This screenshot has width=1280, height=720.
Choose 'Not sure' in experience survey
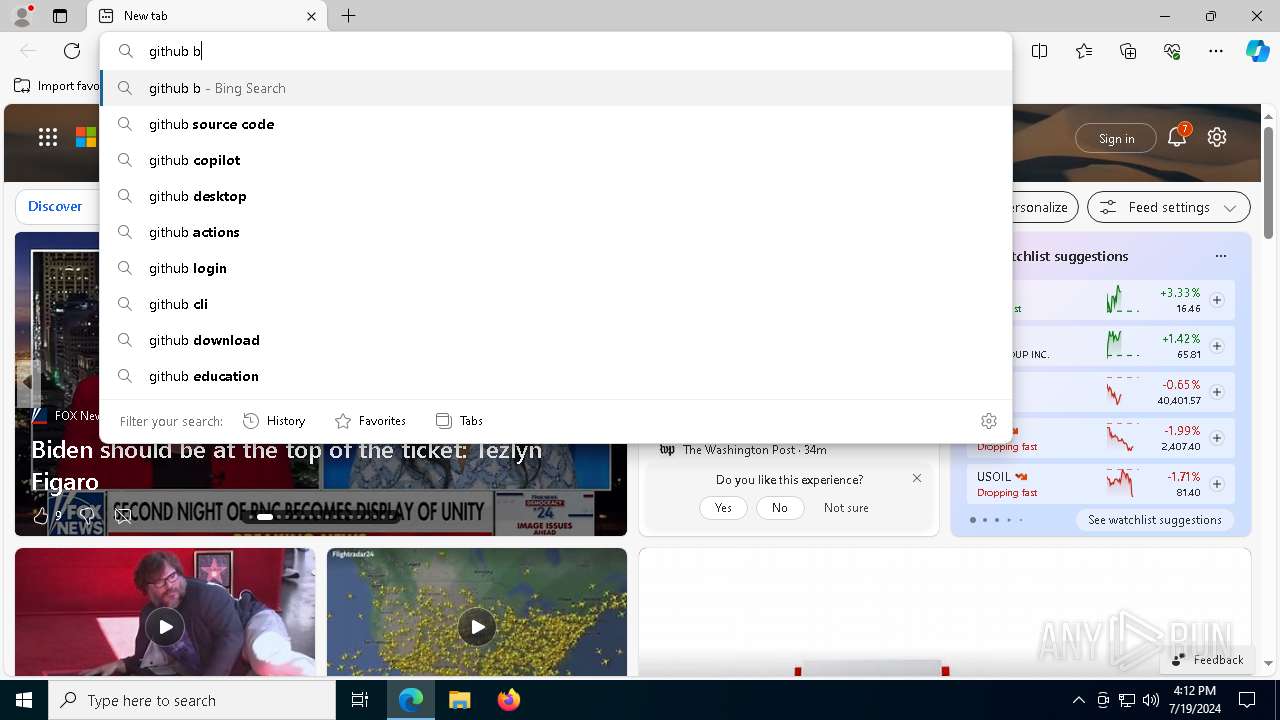846,508
